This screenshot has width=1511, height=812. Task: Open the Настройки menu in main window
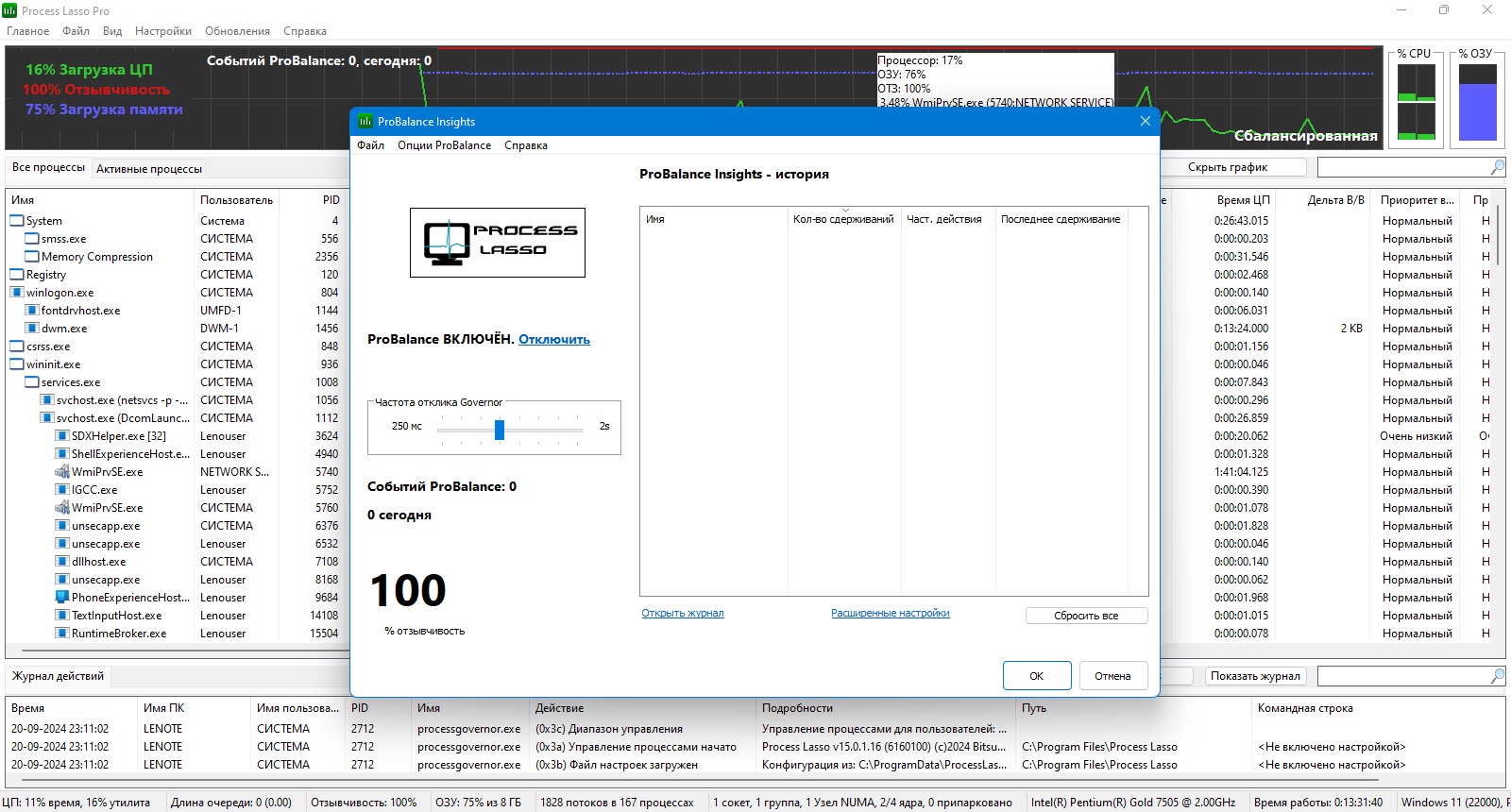pyautogui.click(x=163, y=31)
